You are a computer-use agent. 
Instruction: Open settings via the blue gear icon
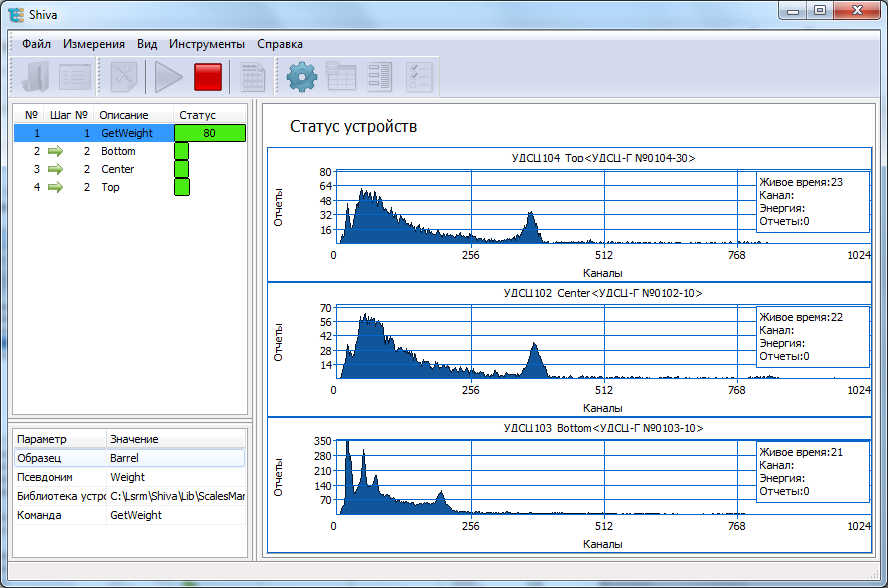click(x=302, y=77)
